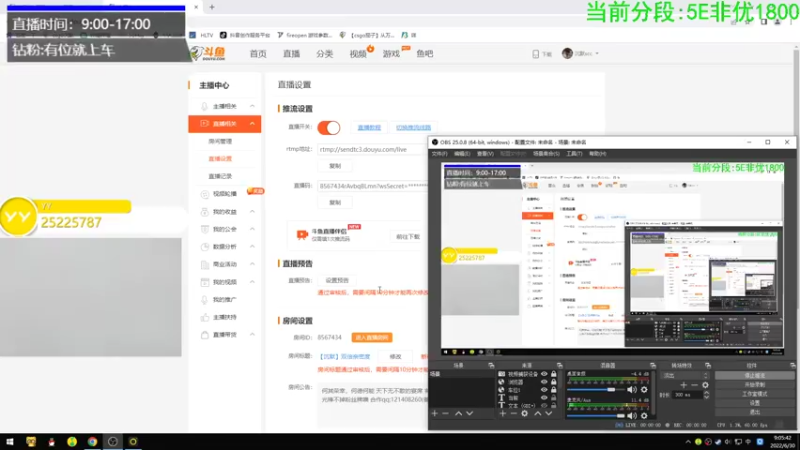Move the selected source up
Viewport: 800px width, 450px height.
pyautogui.click(x=537, y=413)
